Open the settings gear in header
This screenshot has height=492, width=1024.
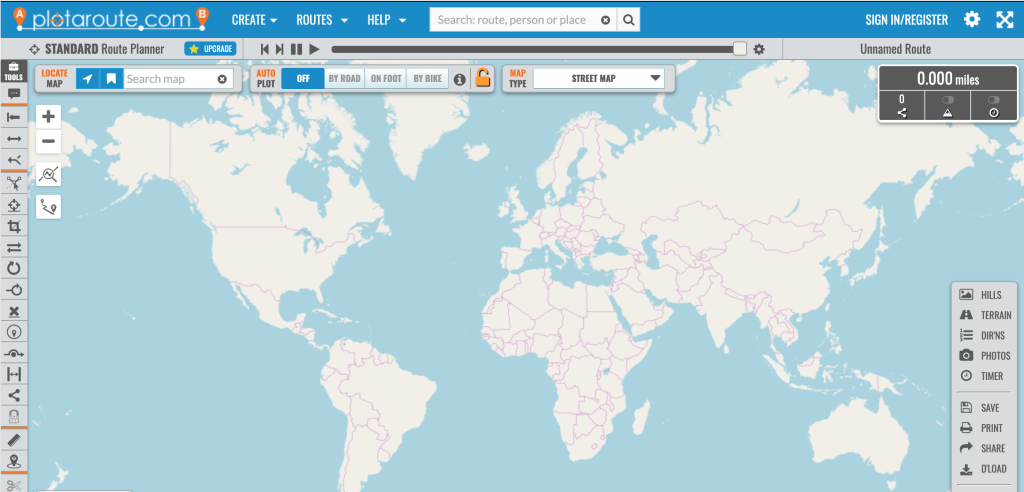pos(972,20)
